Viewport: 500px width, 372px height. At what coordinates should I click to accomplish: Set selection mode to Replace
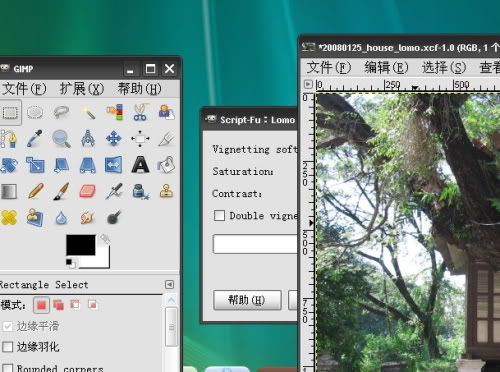coord(41,305)
